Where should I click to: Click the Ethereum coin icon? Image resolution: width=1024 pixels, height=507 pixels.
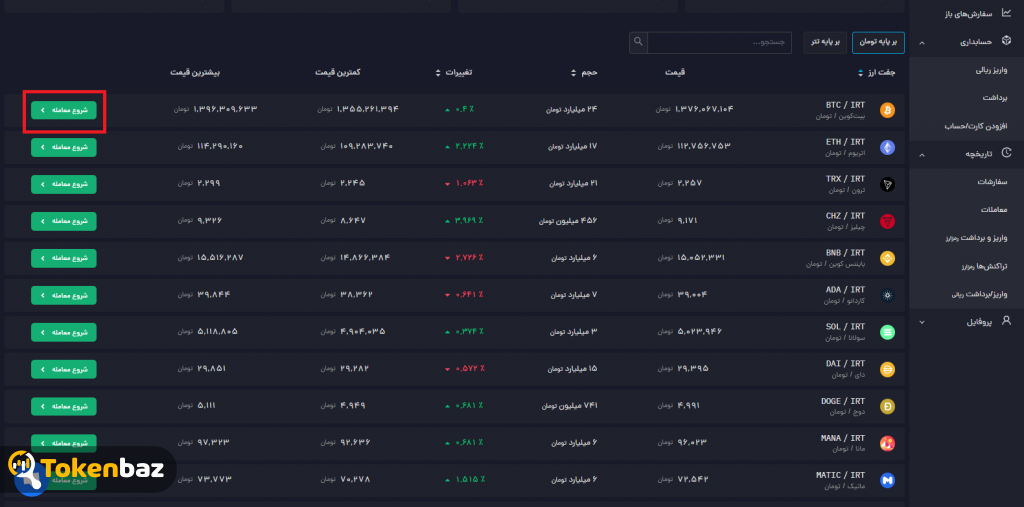[x=887, y=147]
